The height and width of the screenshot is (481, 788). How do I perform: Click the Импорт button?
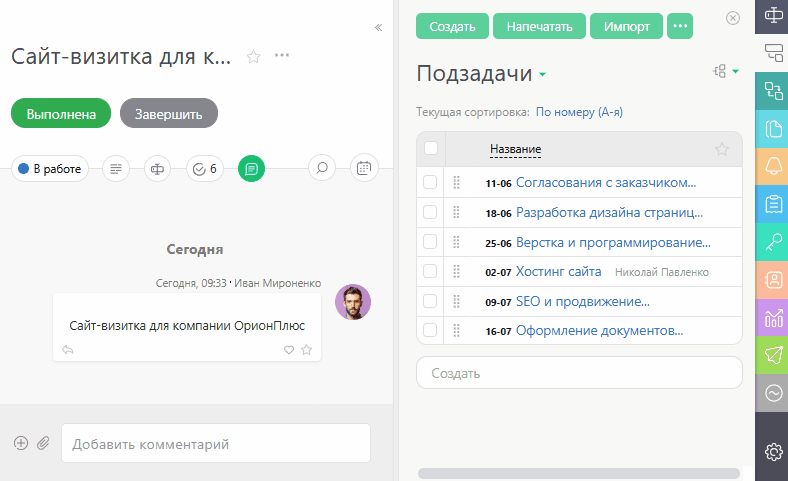coord(626,26)
